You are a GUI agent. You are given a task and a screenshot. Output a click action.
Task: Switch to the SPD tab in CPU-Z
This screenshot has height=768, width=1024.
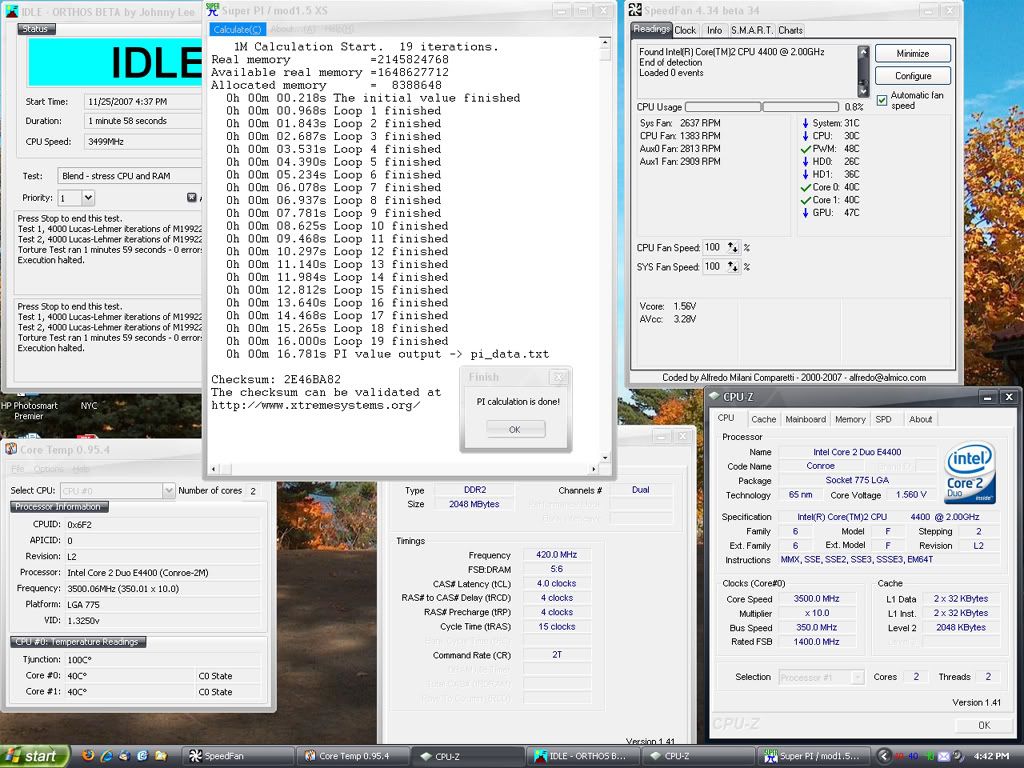click(x=883, y=419)
